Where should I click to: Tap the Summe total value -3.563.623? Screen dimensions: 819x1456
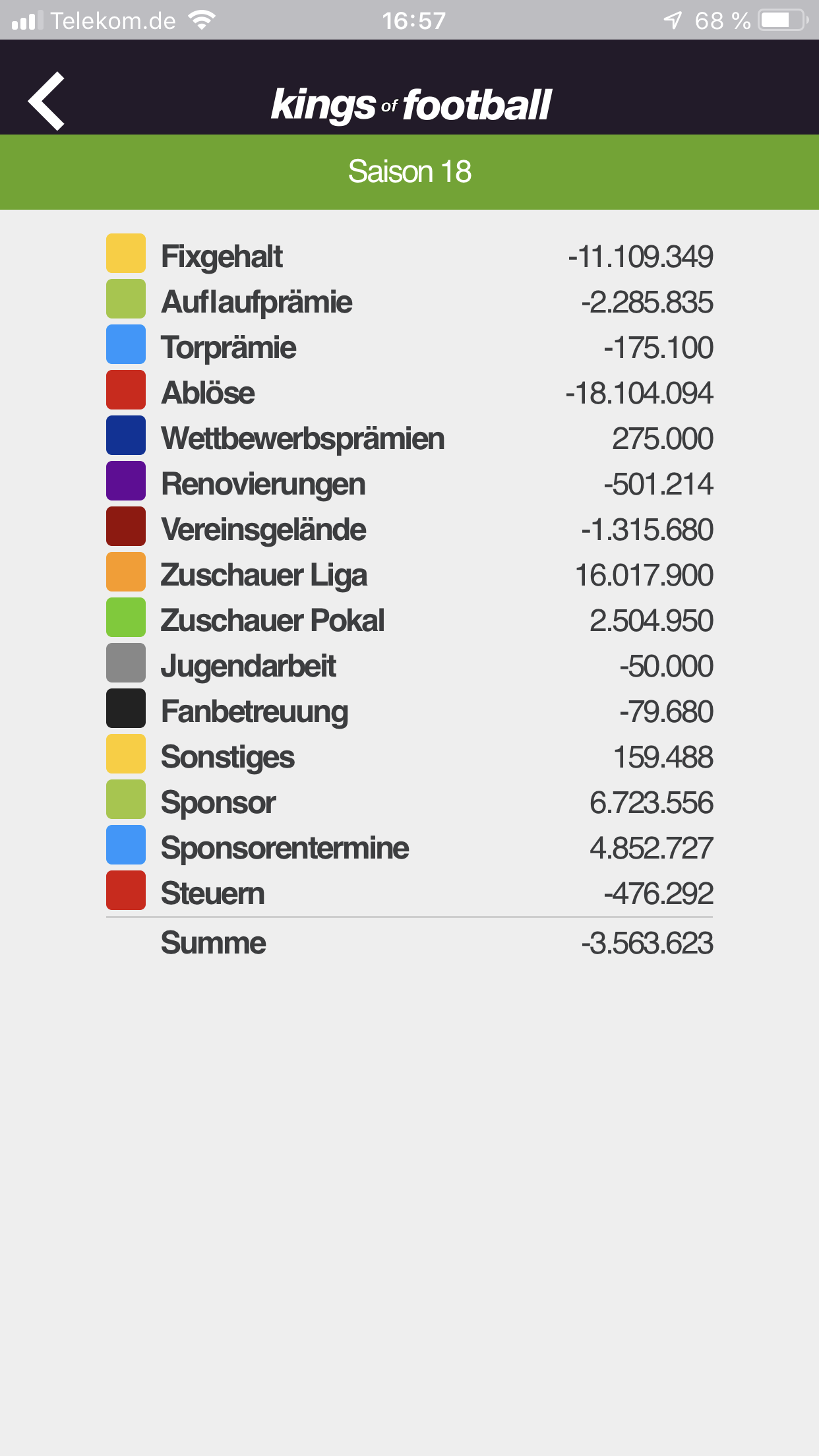pos(647,943)
